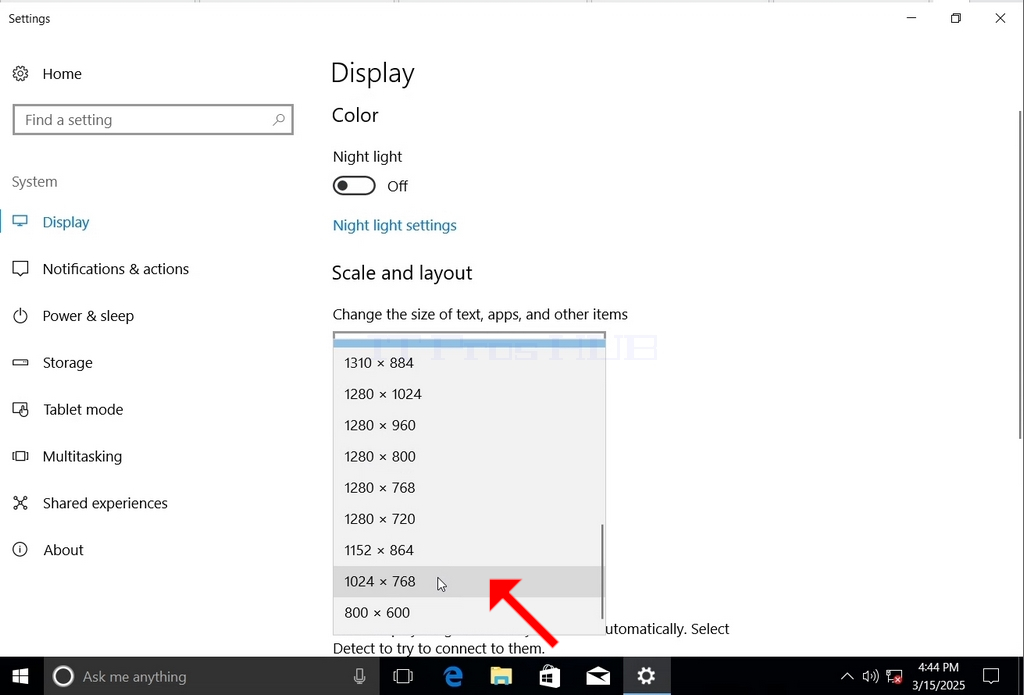The width and height of the screenshot is (1024, 695).
Task: Open the Store from the taskbar
Action: pyautogui.click(x=549, y=676)
